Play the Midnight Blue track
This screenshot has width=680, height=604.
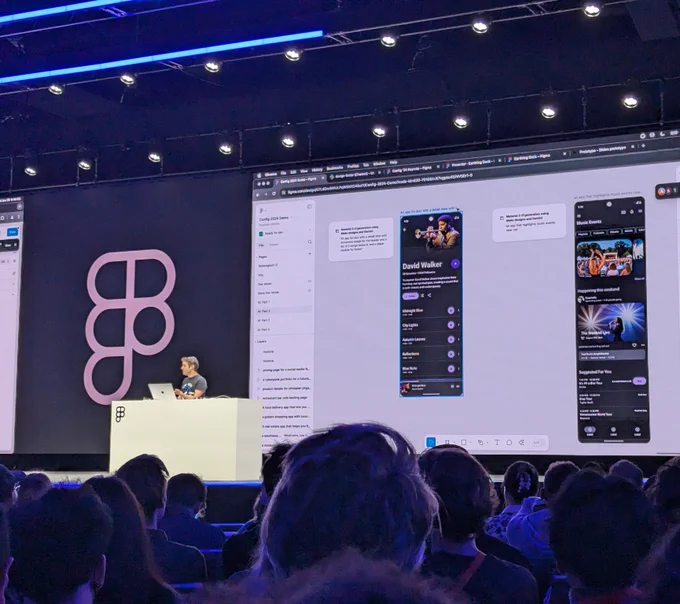pyautogui.click(x=451, y=310)
